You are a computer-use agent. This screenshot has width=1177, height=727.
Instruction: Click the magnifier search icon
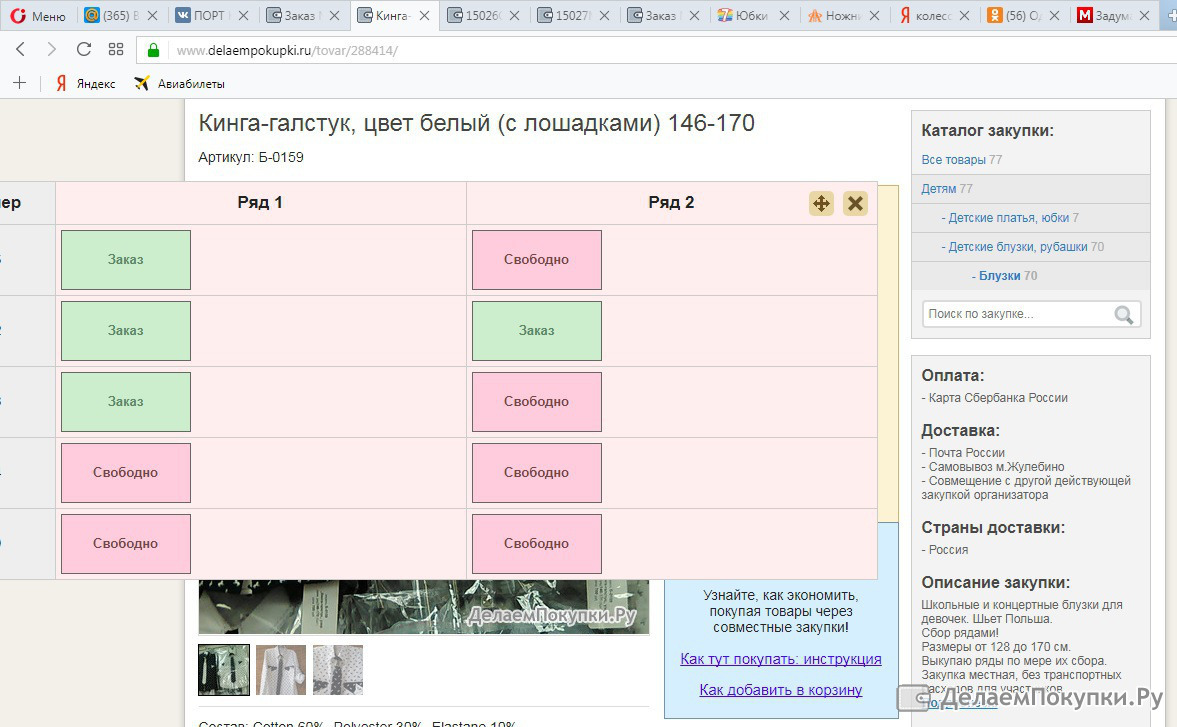[x=1124, y=315]
